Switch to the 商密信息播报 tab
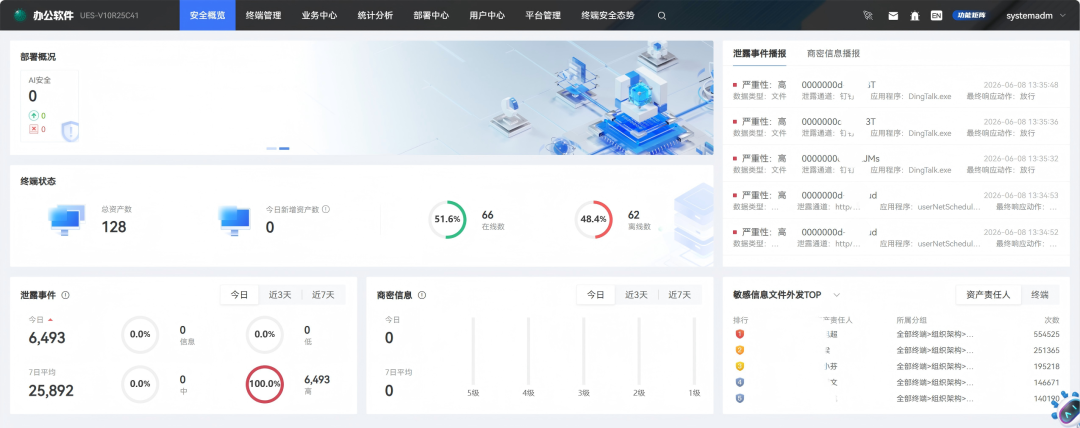This screenshot has width=1080, height=428. (833, 53)
